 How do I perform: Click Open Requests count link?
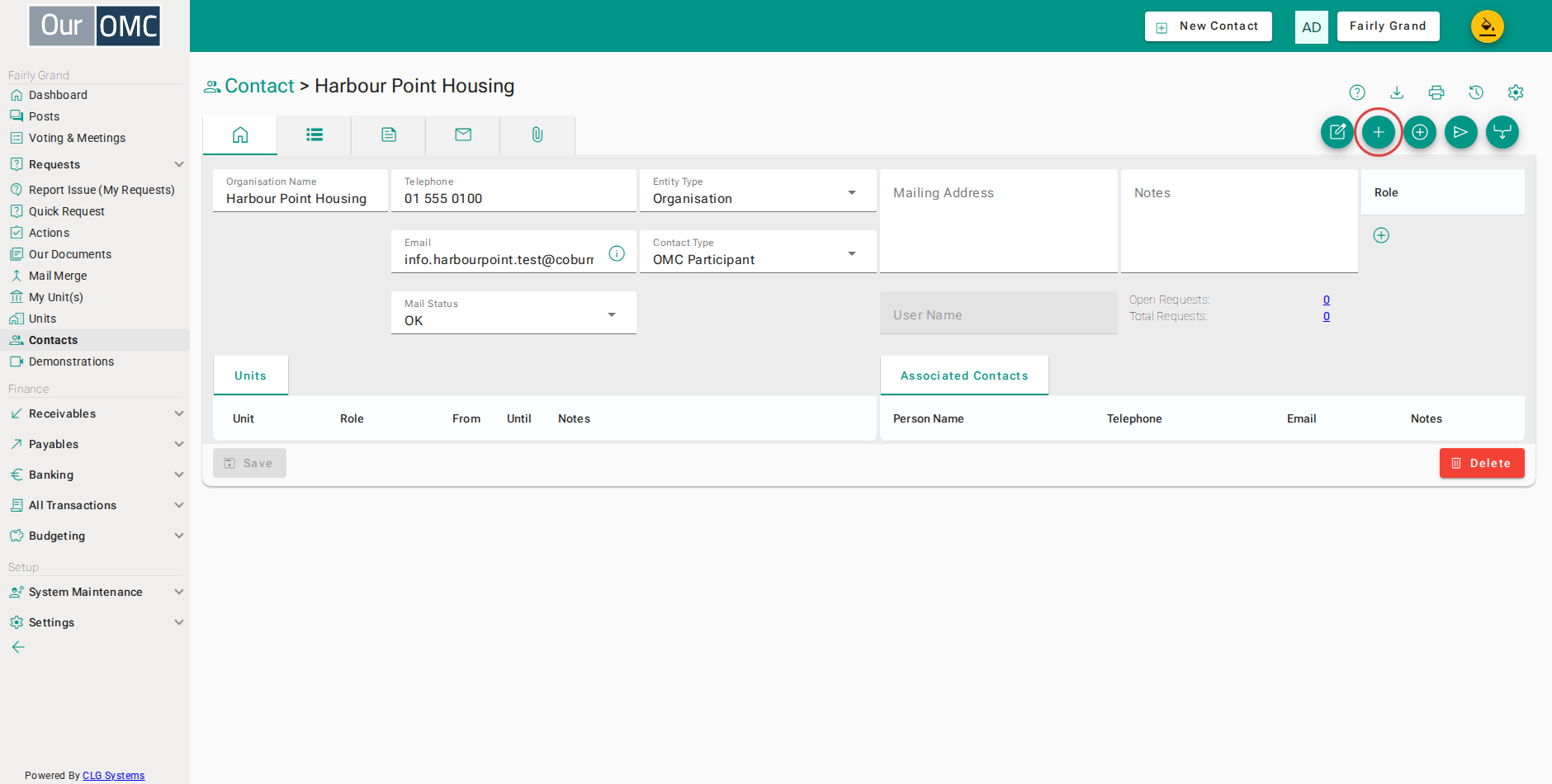1327,300
